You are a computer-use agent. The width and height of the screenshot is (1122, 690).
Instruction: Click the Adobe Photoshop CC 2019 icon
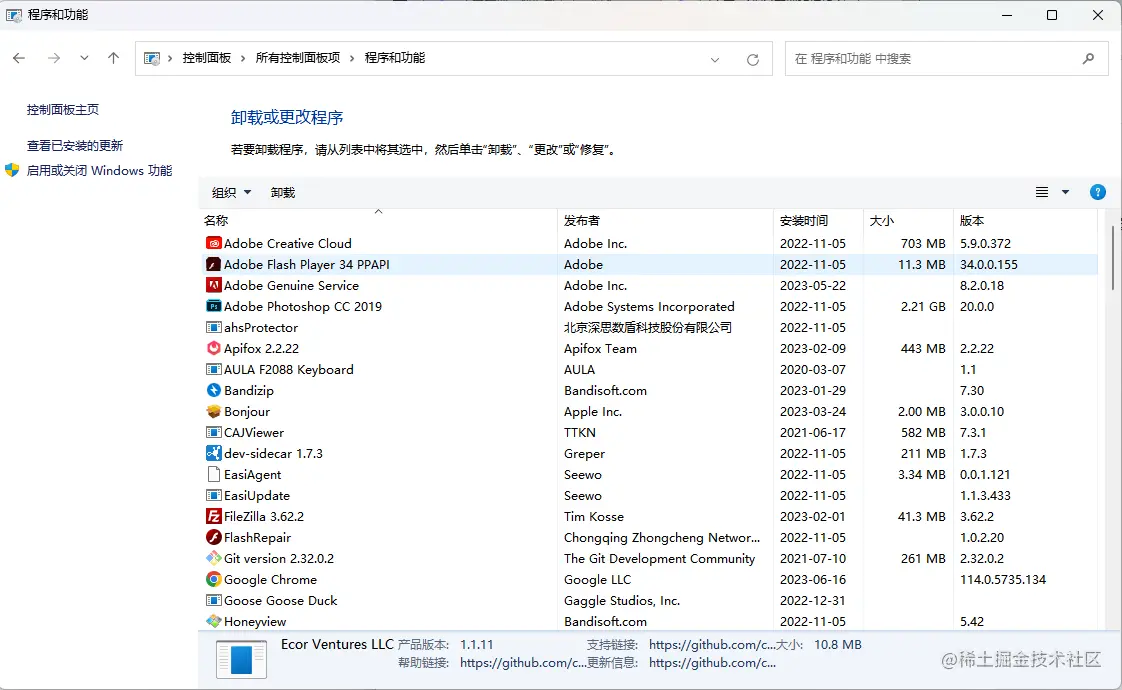(x=213, y=306)
